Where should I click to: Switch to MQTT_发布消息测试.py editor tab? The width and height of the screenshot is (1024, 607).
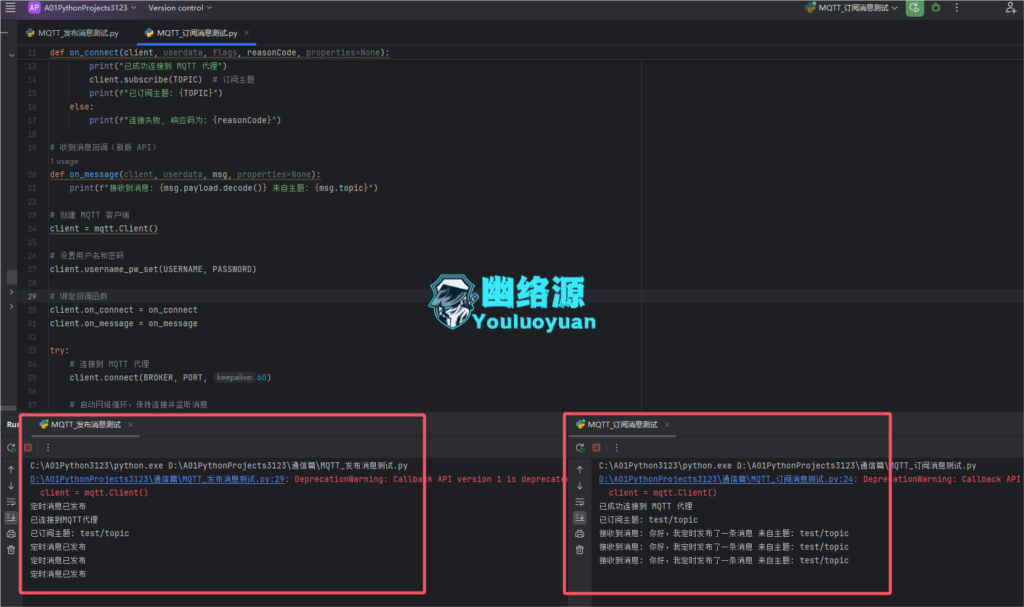point(72,33)
